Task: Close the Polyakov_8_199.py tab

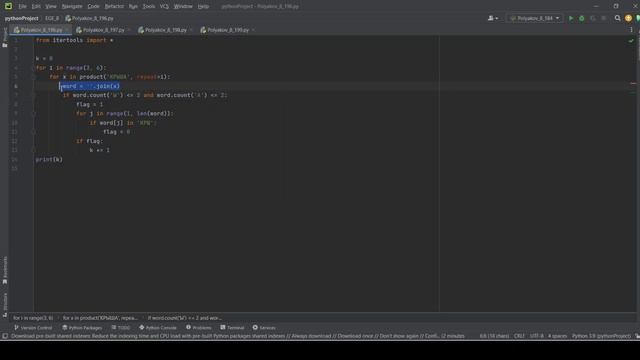Action: (x=253, y=30)
